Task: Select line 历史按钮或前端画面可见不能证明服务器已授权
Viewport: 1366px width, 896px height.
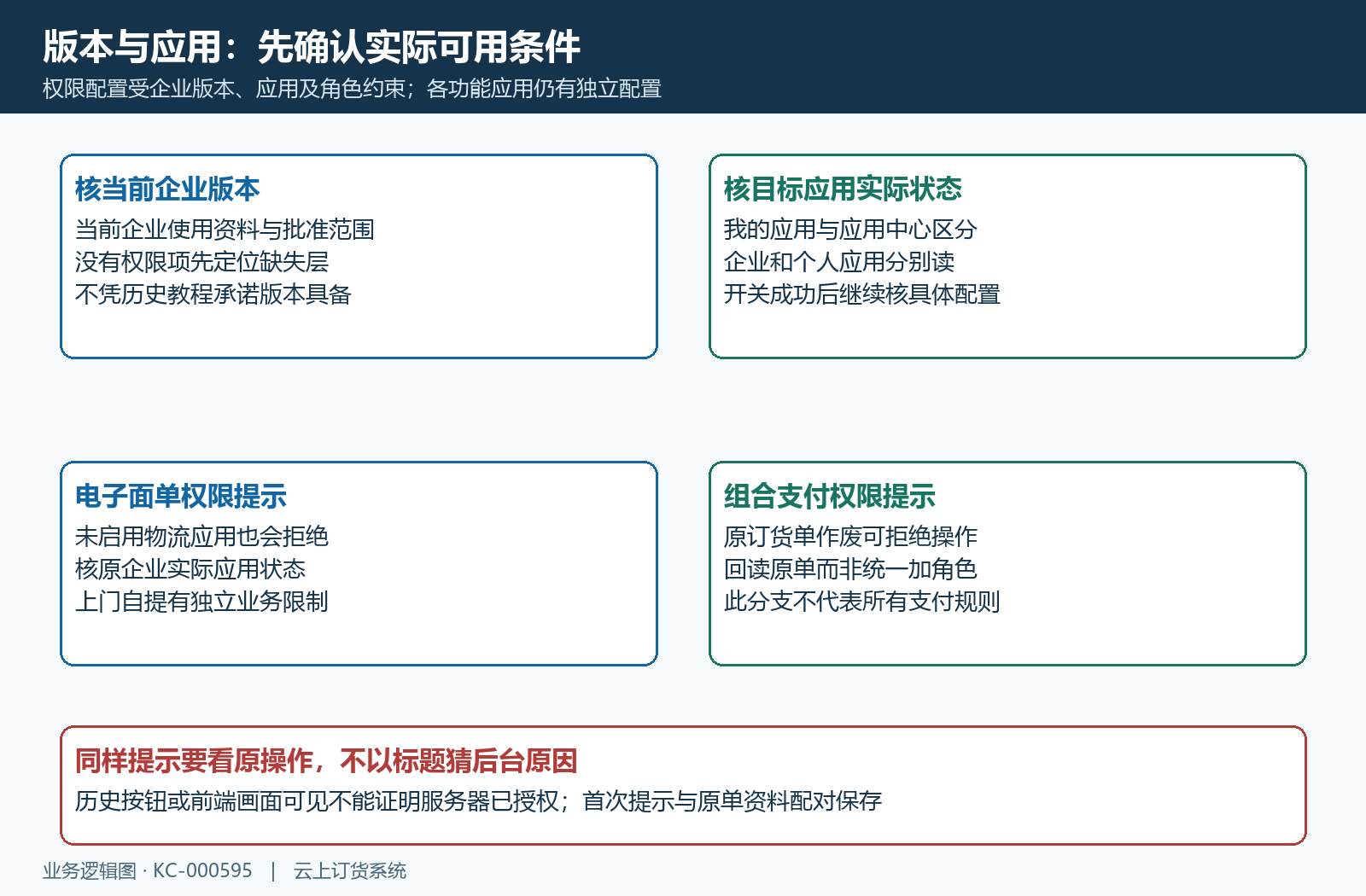Action: [317, 801]
